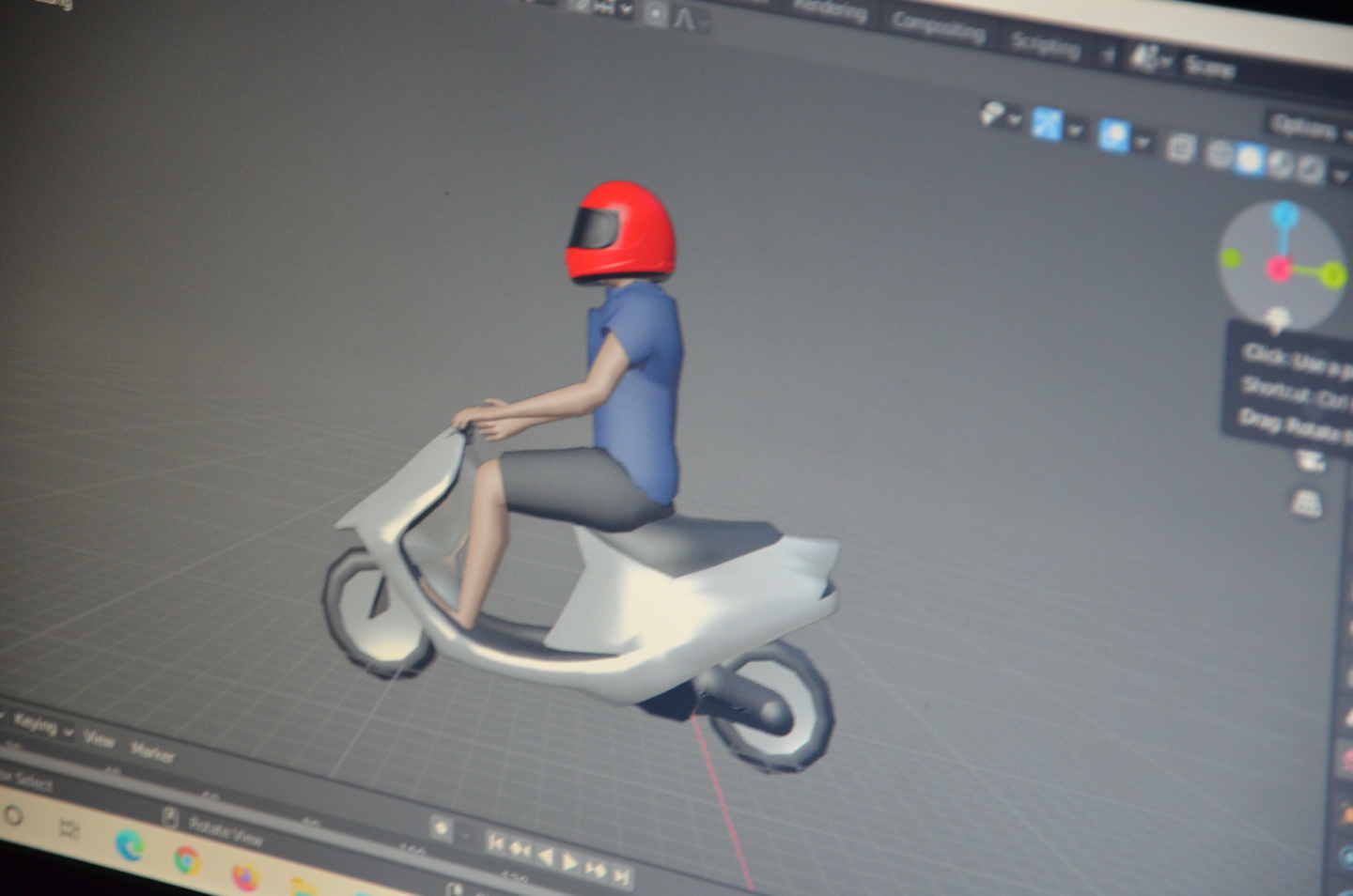The width and height of the screenshot is (1353, 896).
Task: Toggle the camera view button
Action: (x=1310, y=461)
